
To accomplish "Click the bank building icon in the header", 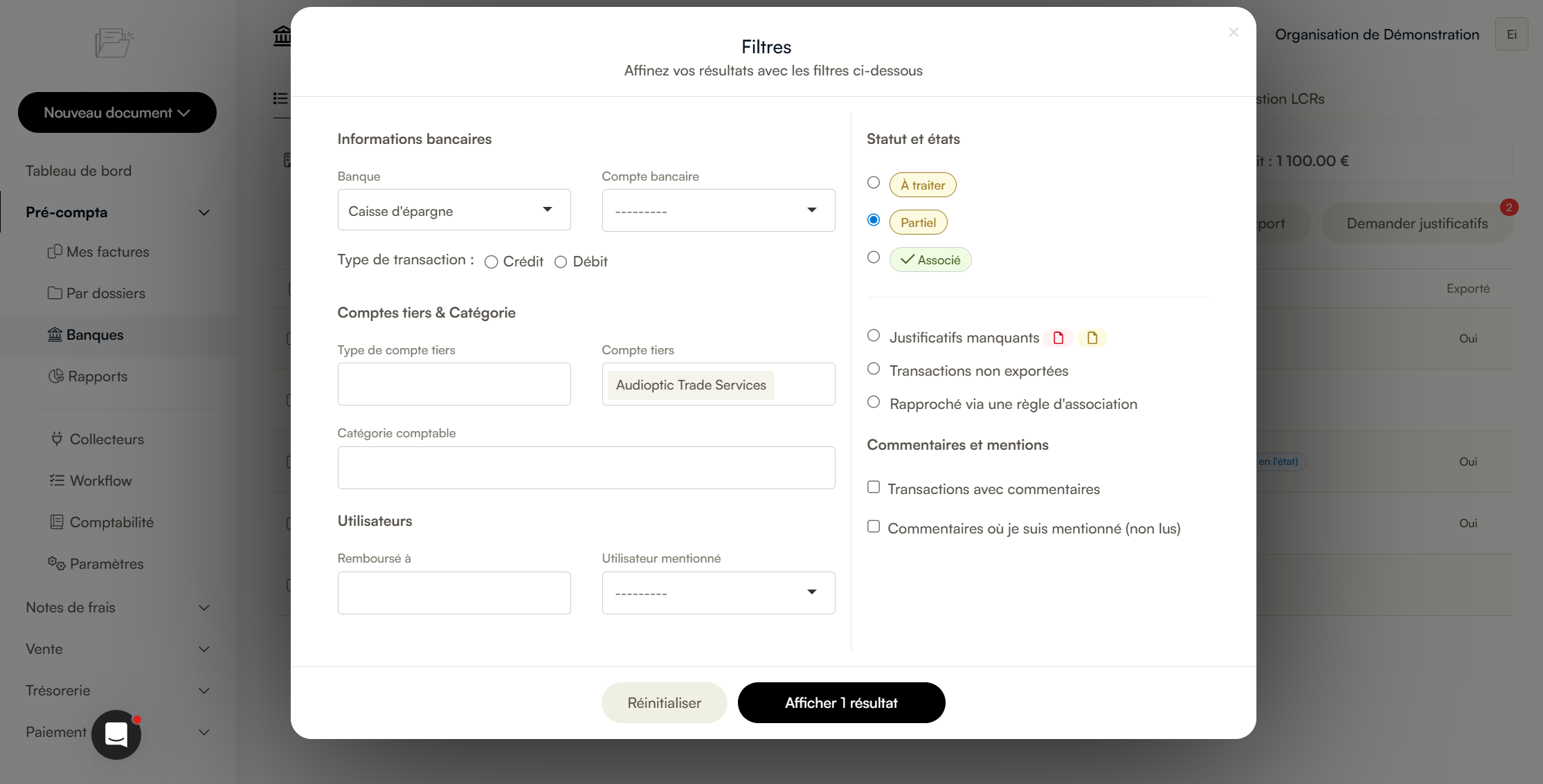I will [282, 35].
